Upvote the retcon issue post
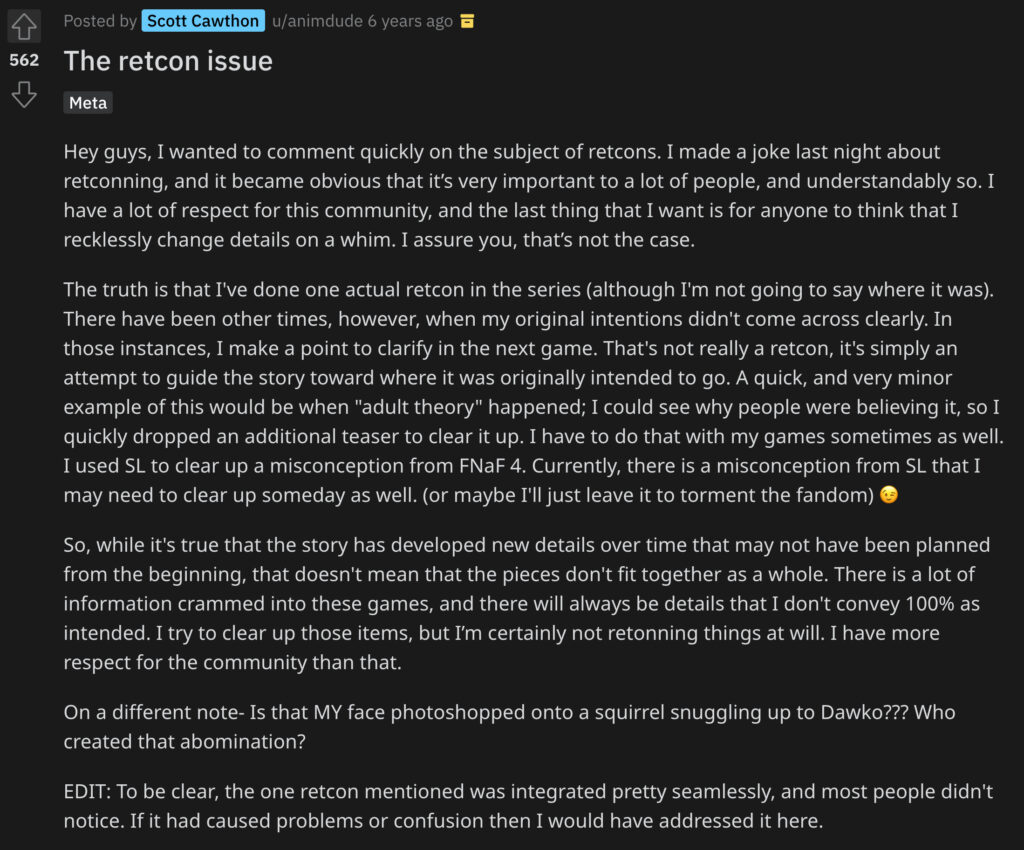Viewport: 1024px width, 850px height. click(24, 27)
